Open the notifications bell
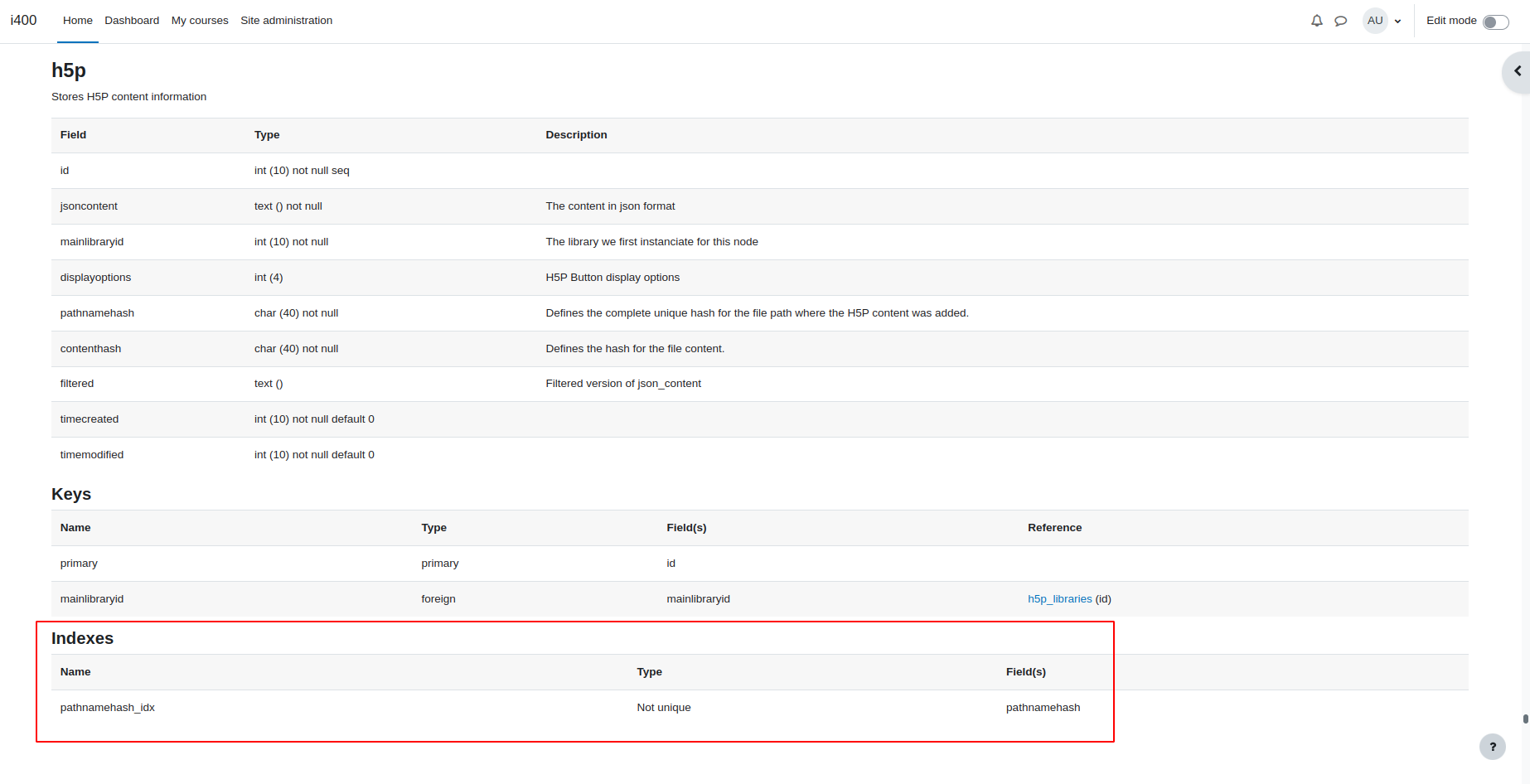Screen dimensions: 1530x784 pos(1316,21)
